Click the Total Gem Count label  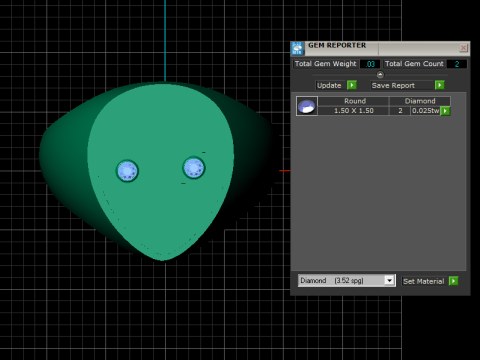(414, 64)
